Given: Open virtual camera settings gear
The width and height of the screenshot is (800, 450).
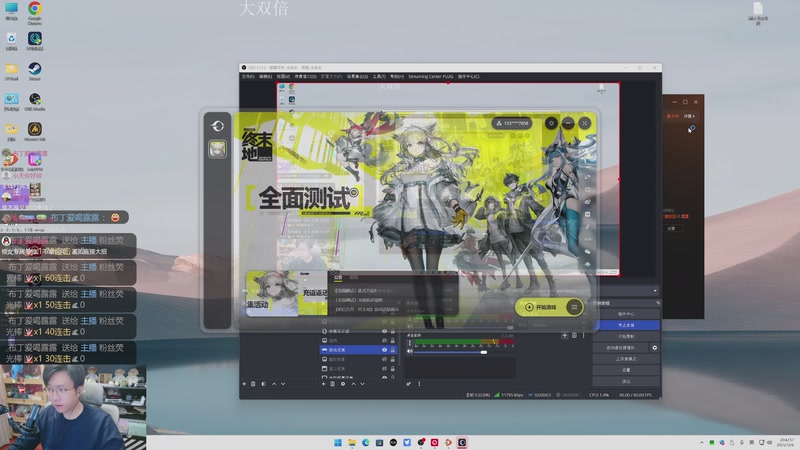Looking at the screenshot, I should [x=655, y=347].
